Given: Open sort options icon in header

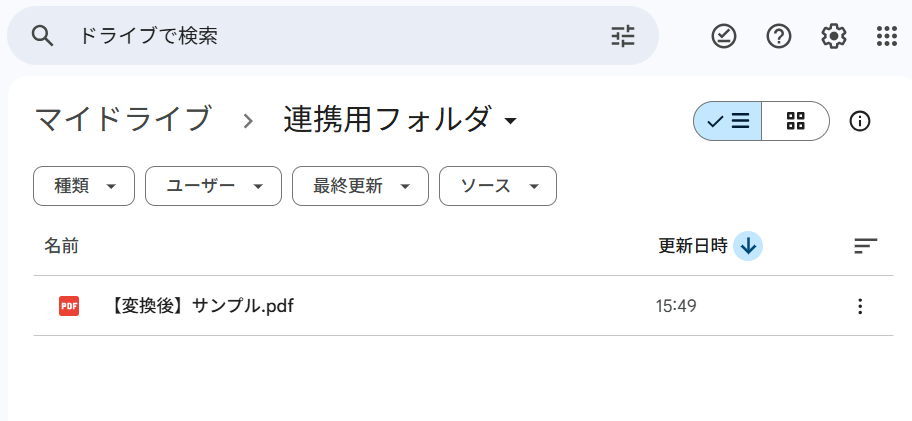Looking at the screenshot, I should [x=865, y=245].
